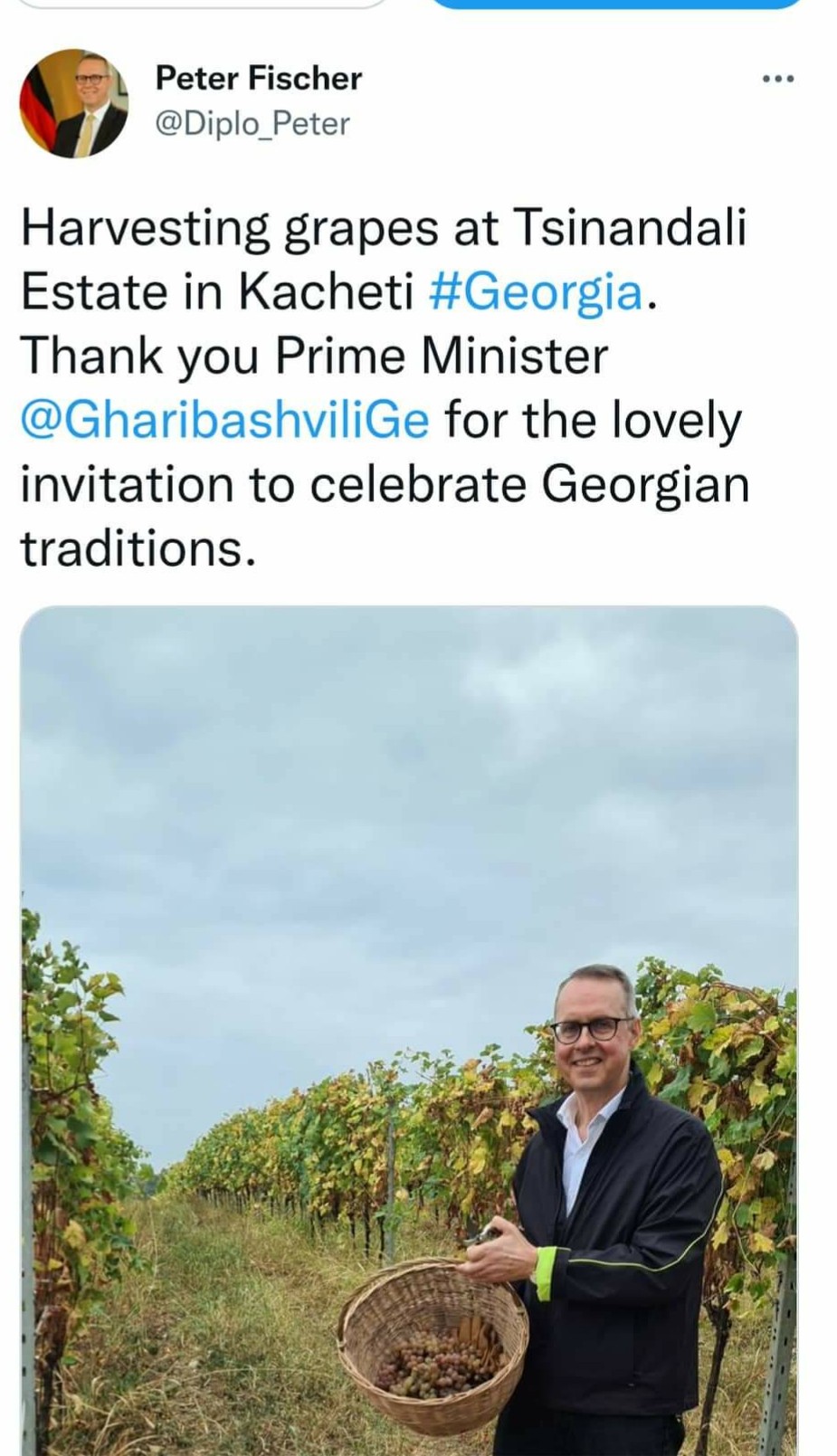Image resolution: width=837 pixels, height=1456 pixels.
Task: Click the 'traditions.' text line
Action: tap(138, 548)
